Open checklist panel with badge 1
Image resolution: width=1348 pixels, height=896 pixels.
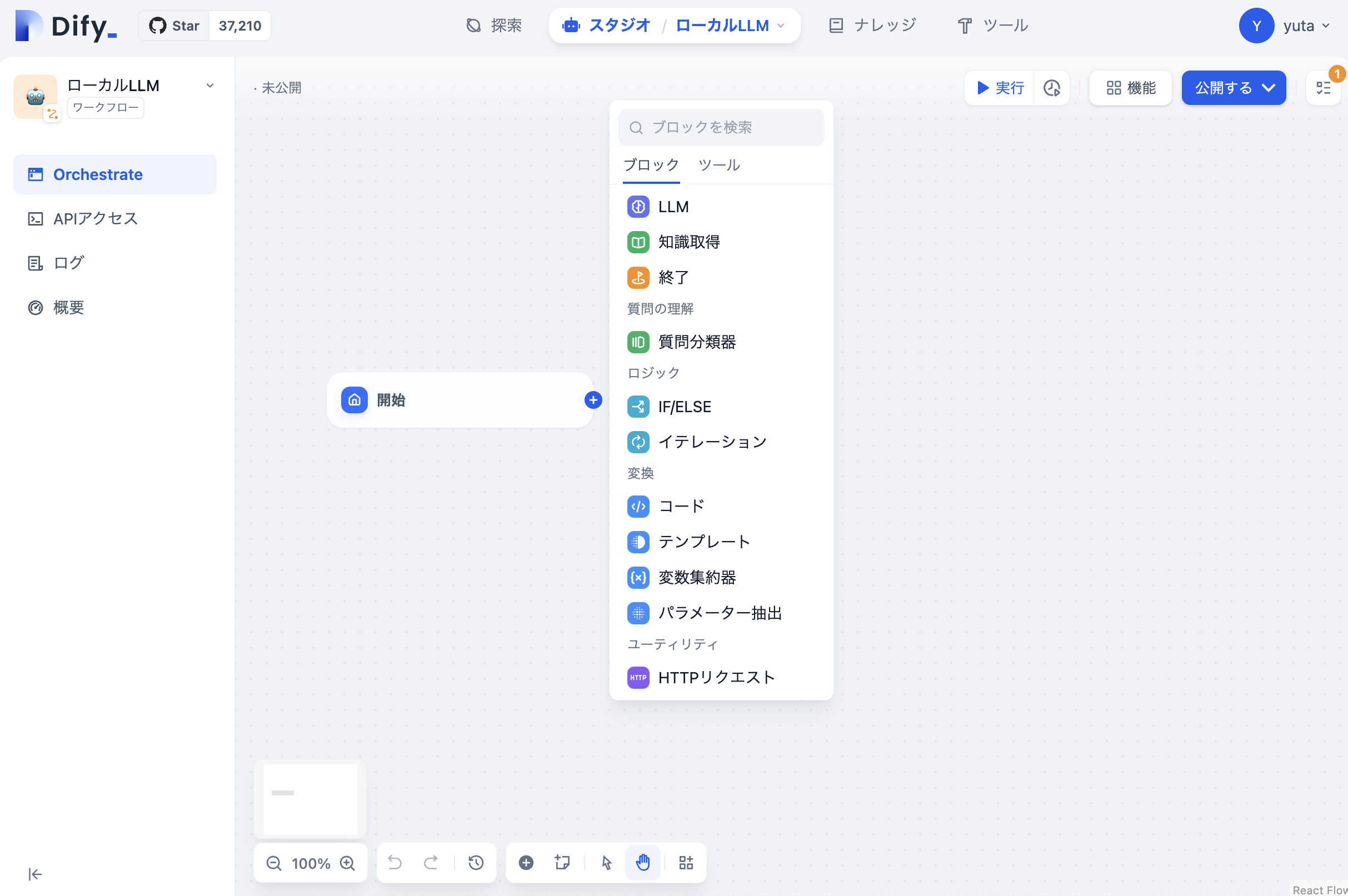1324,88
